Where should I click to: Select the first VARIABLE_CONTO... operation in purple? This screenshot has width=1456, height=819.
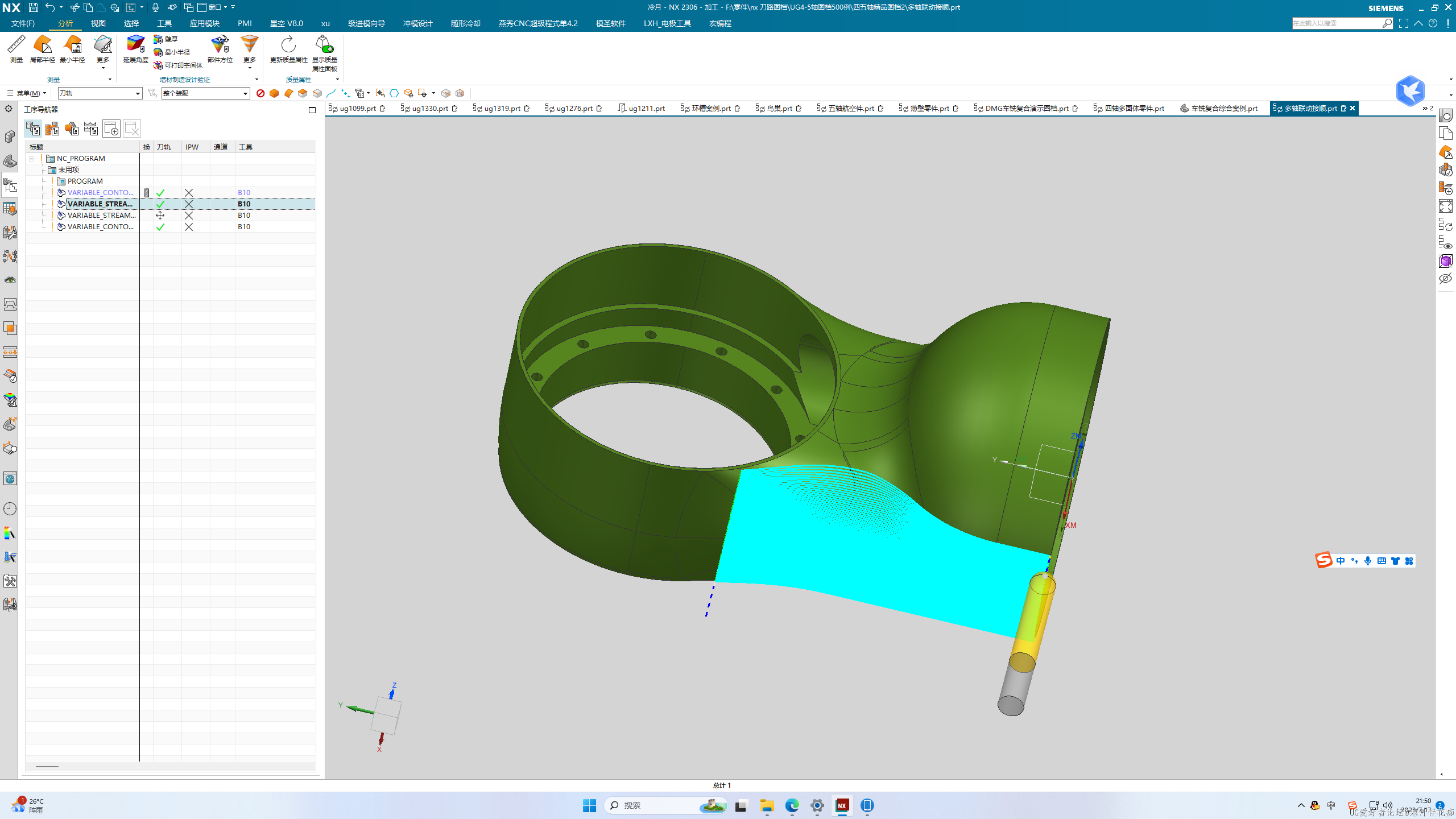pos(100,192)
